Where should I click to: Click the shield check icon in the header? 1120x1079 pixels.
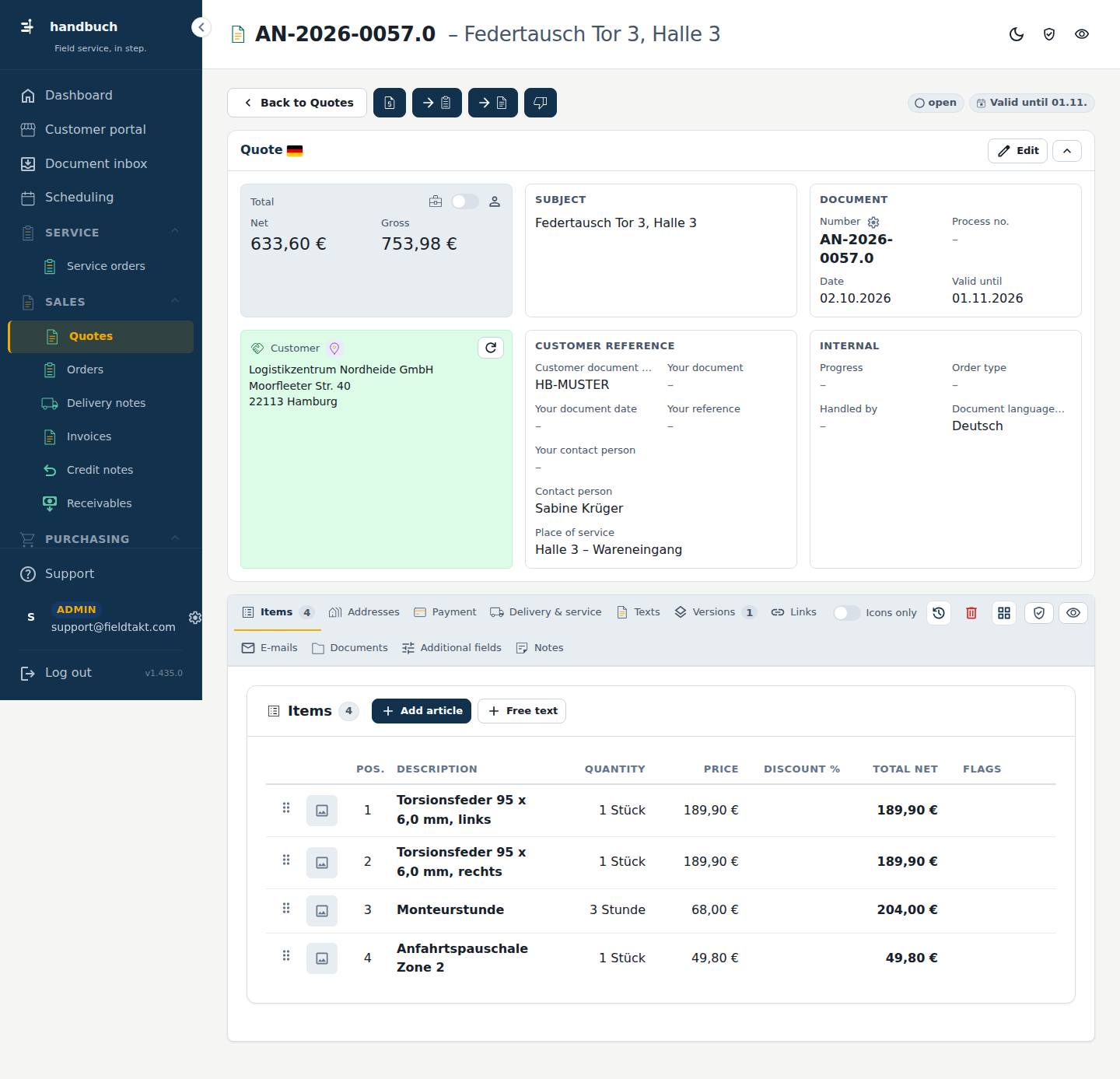pos(1049,34)
